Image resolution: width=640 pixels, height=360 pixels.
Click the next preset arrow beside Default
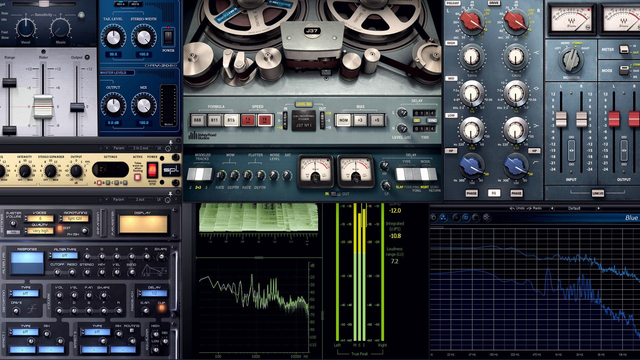598,208
